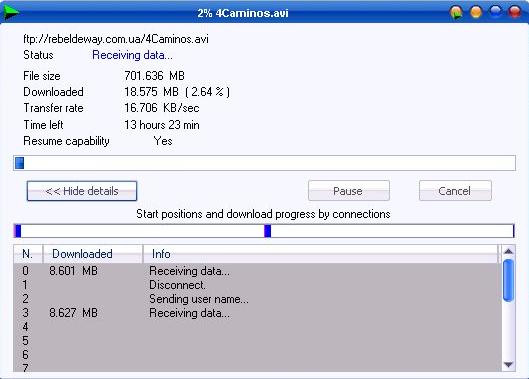Pause the 4Caminos.avi download
The image size is (529, 379).
click(349, 191)
